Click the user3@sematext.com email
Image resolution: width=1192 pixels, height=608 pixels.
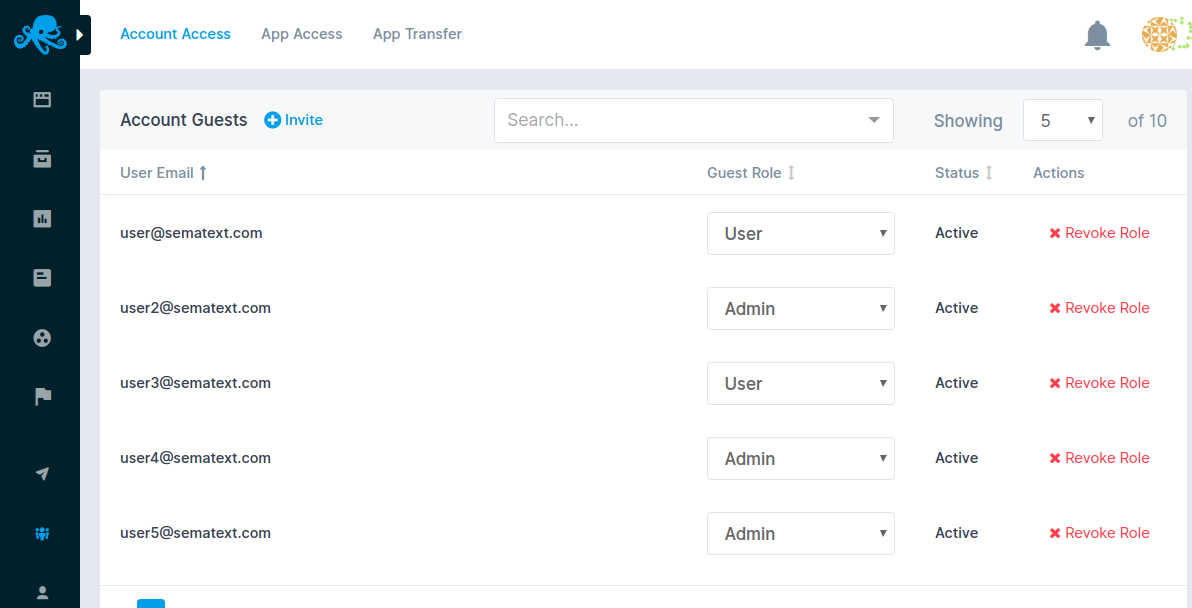click(195, 383)
